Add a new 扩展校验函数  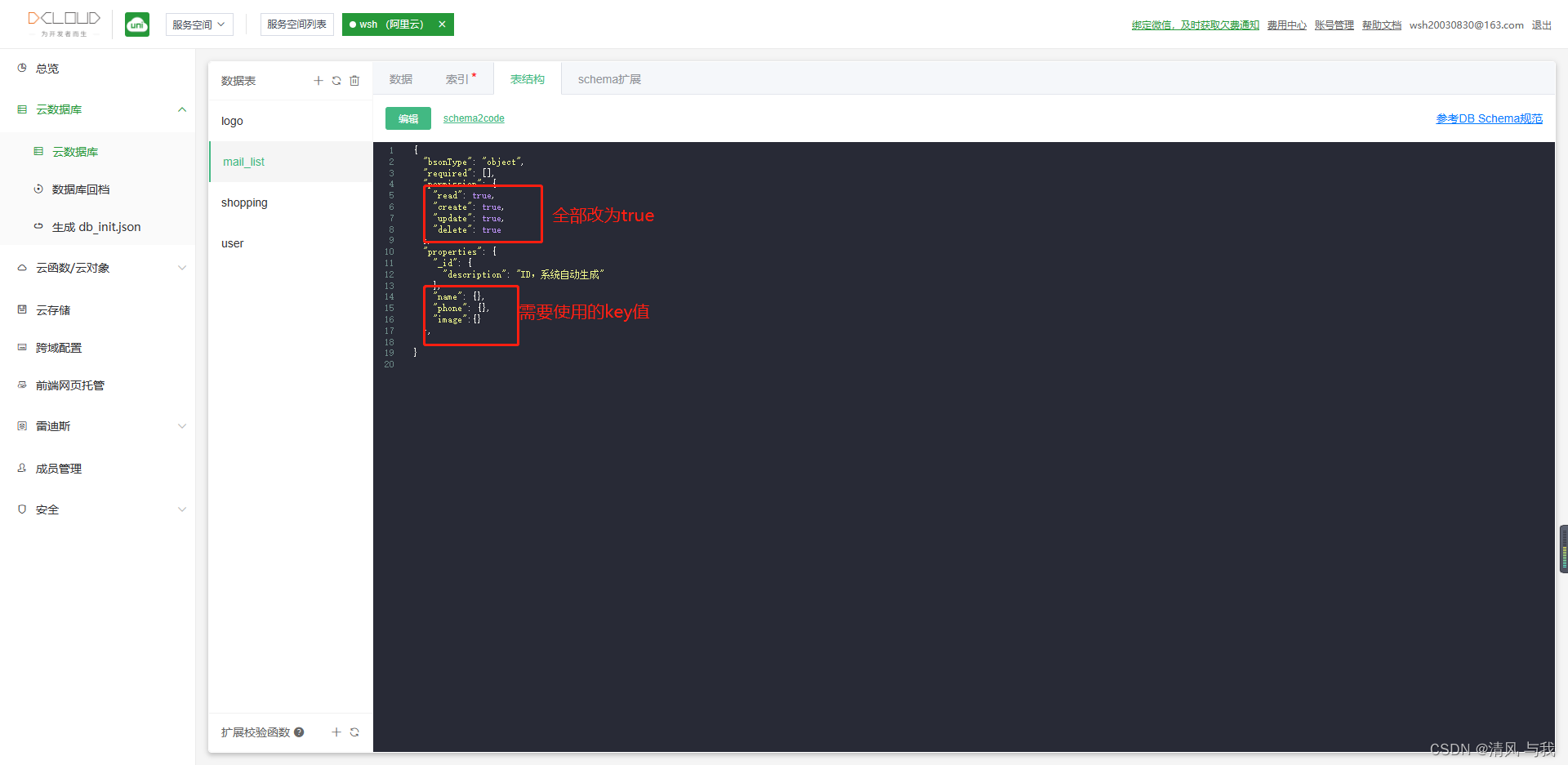[x=336, y=732]
